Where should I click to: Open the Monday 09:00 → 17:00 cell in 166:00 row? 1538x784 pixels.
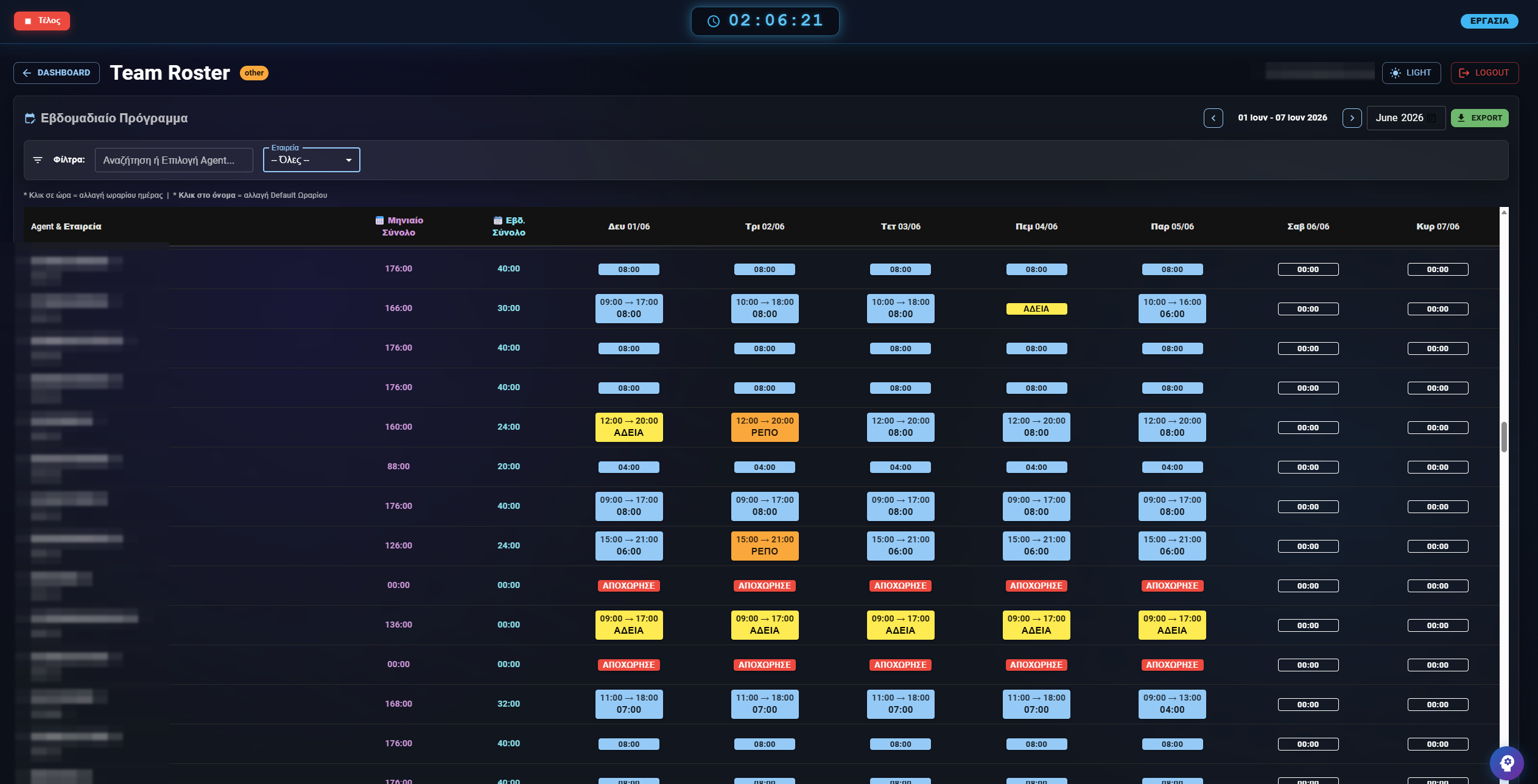pyautogui.click(x=629, y=309)
